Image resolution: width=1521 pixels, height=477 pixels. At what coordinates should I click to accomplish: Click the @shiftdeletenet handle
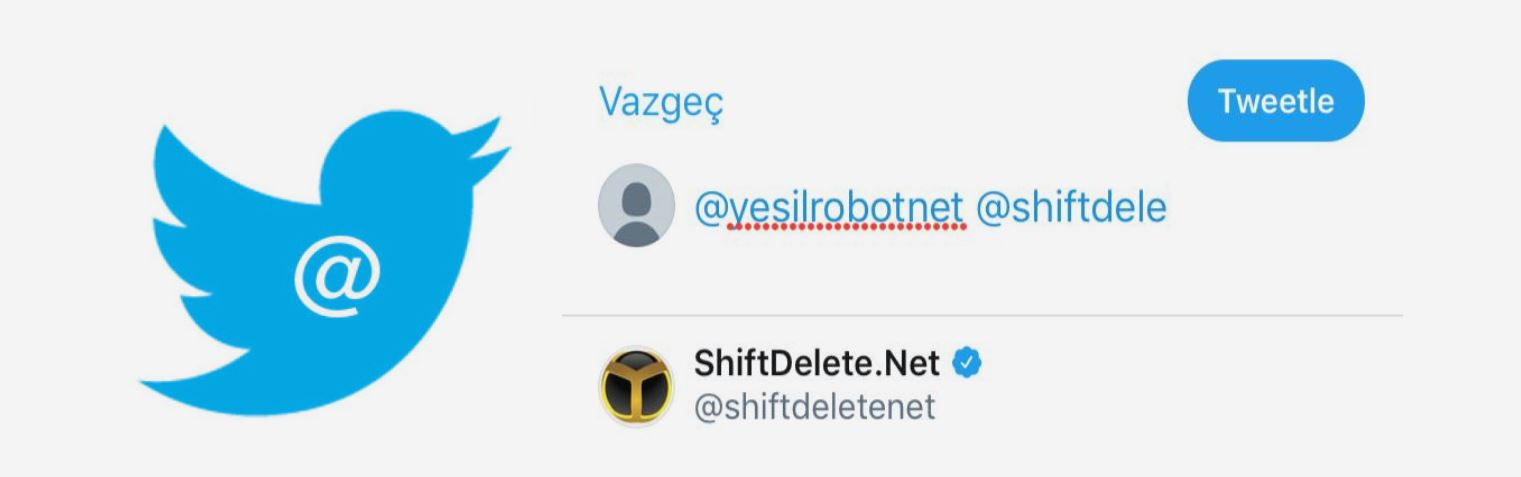tap(815, 407)
